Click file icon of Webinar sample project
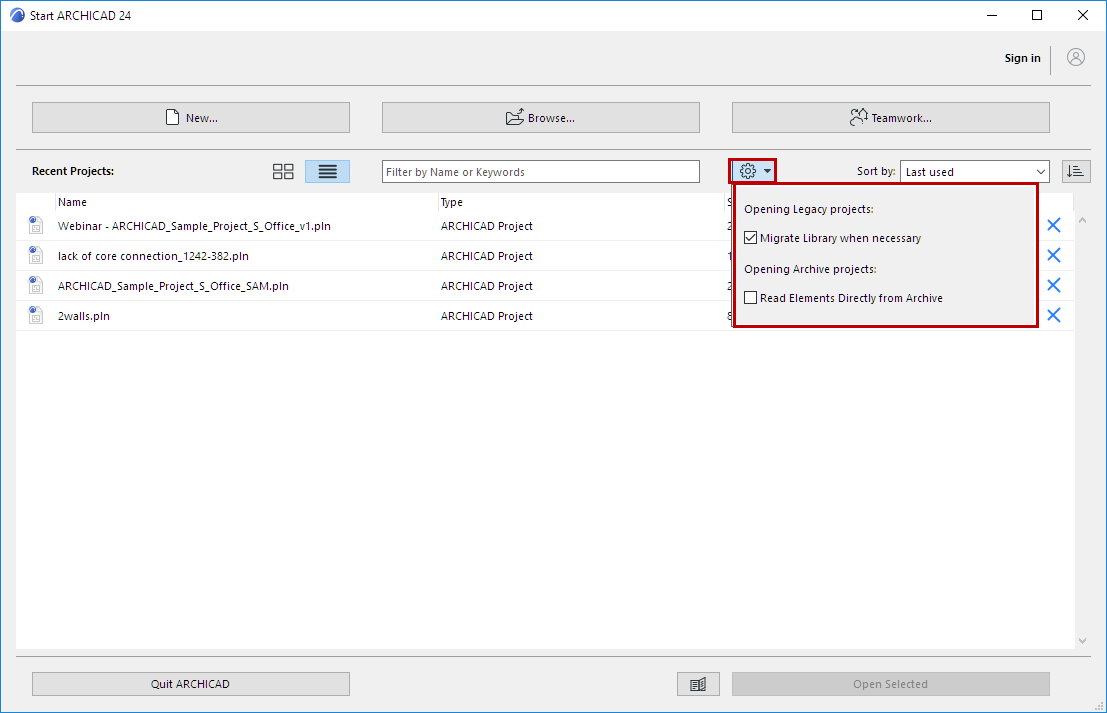 pyautogui.click(x=35, y=225)
